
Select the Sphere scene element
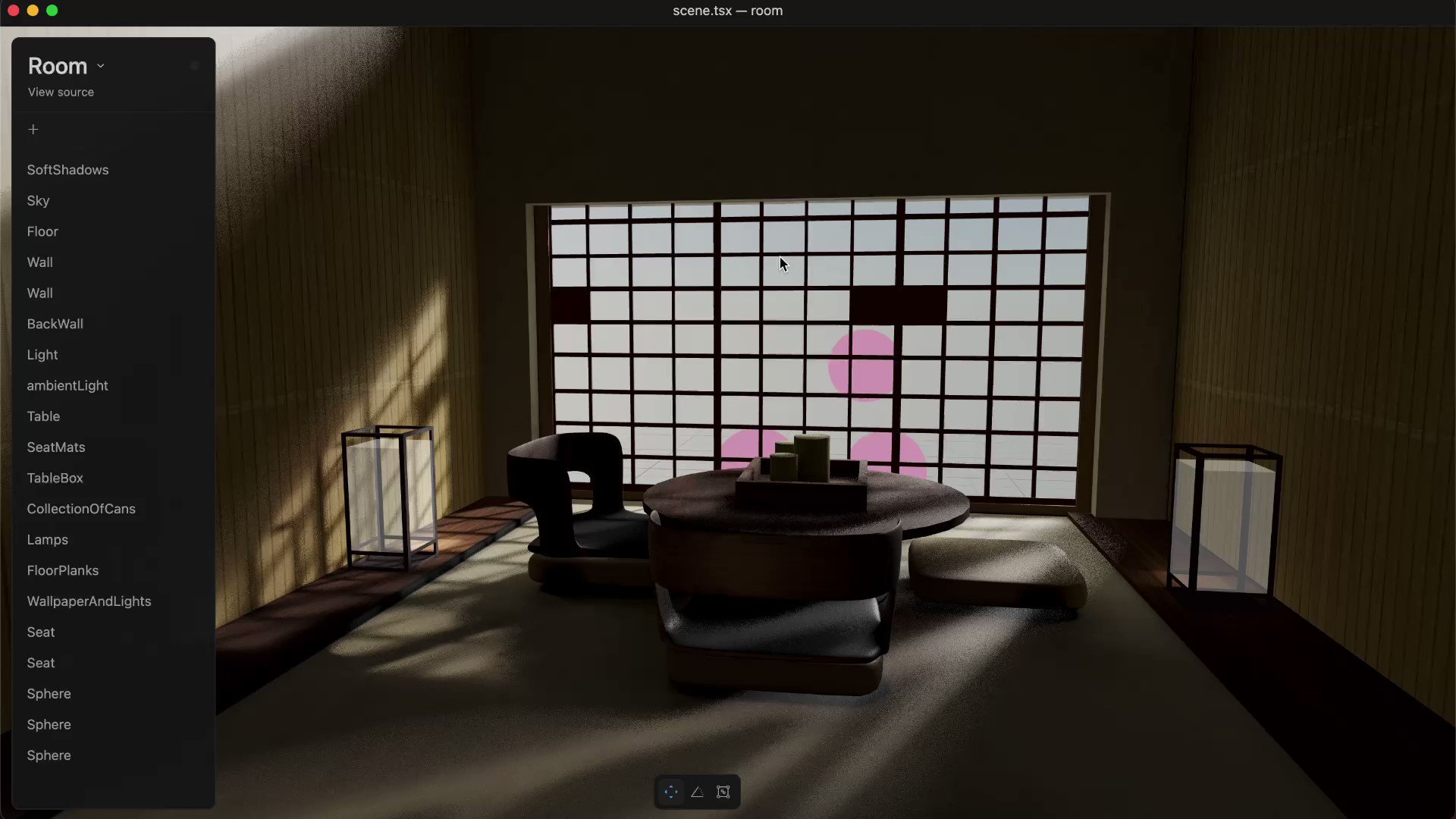point(48,694)
